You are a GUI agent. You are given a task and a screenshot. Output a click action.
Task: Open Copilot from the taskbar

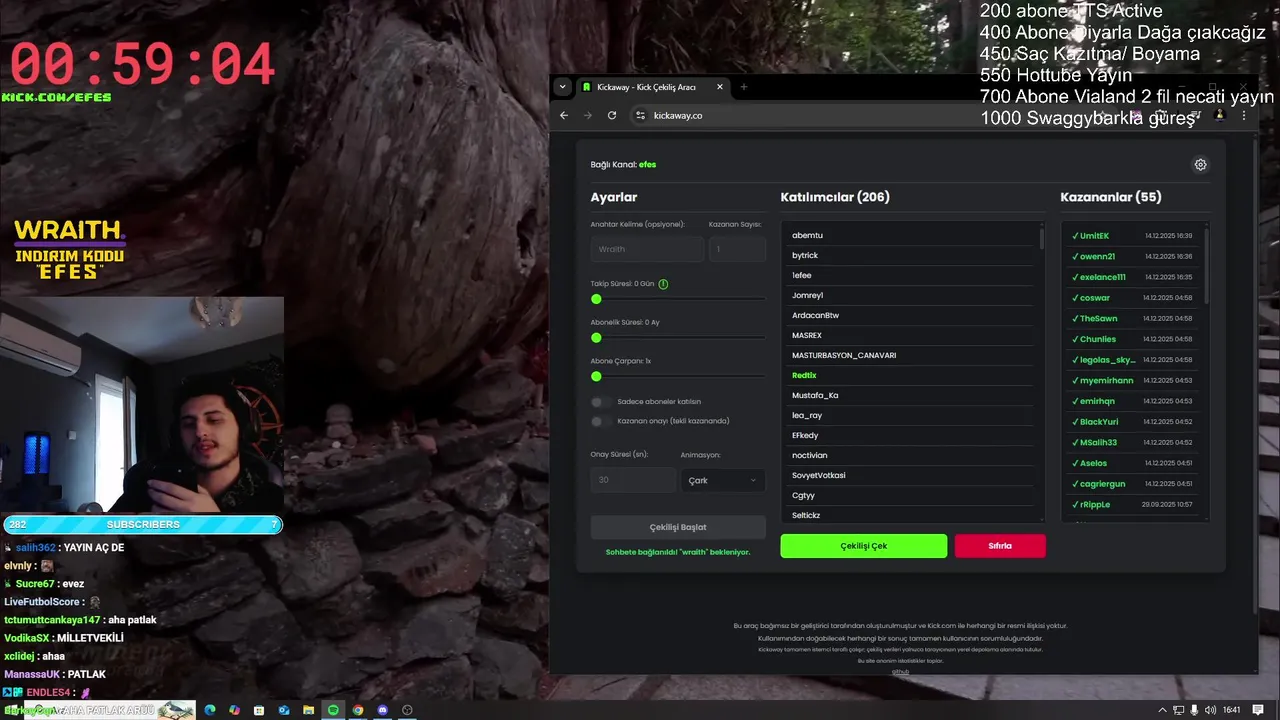coord(234,710)
